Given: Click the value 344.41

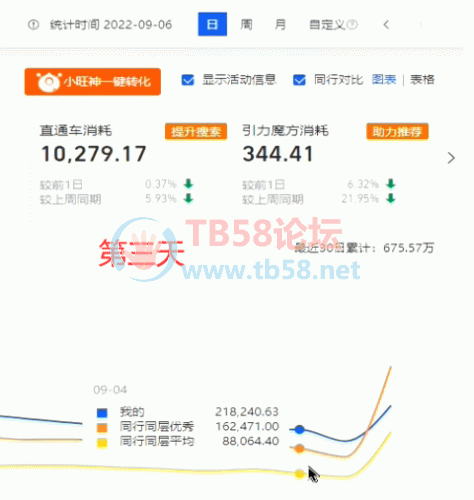Looking at the screenshot, I should [x=278, y=154].
